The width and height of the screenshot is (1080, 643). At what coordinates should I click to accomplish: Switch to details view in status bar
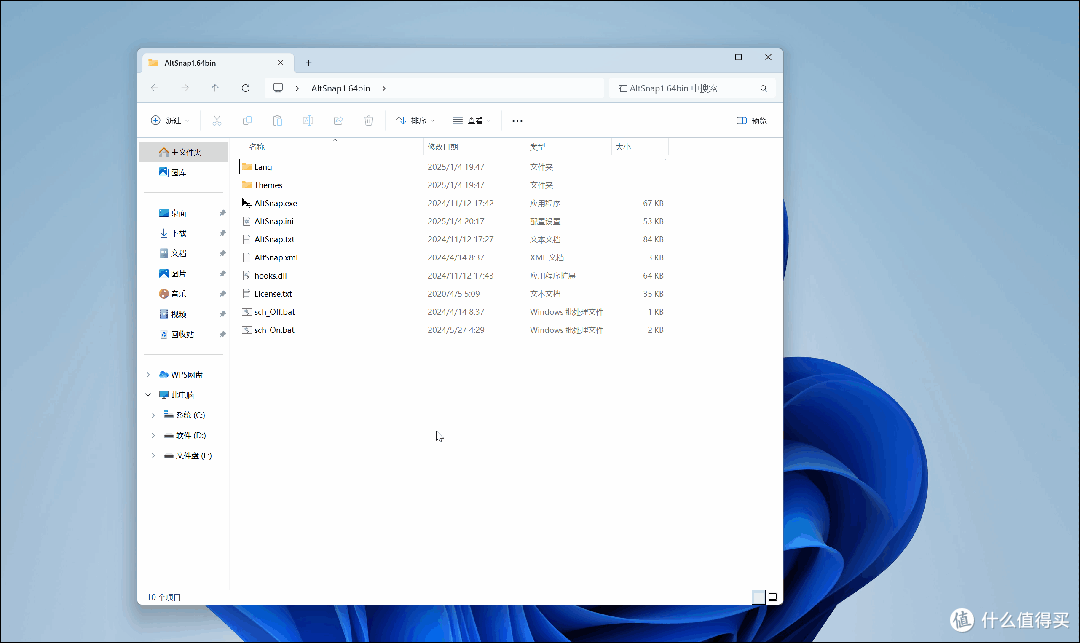[758, 597]
